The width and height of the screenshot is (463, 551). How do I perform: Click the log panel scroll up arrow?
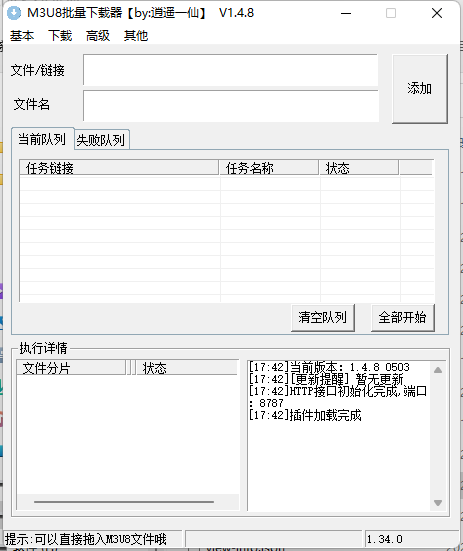[x=438, y=370]
